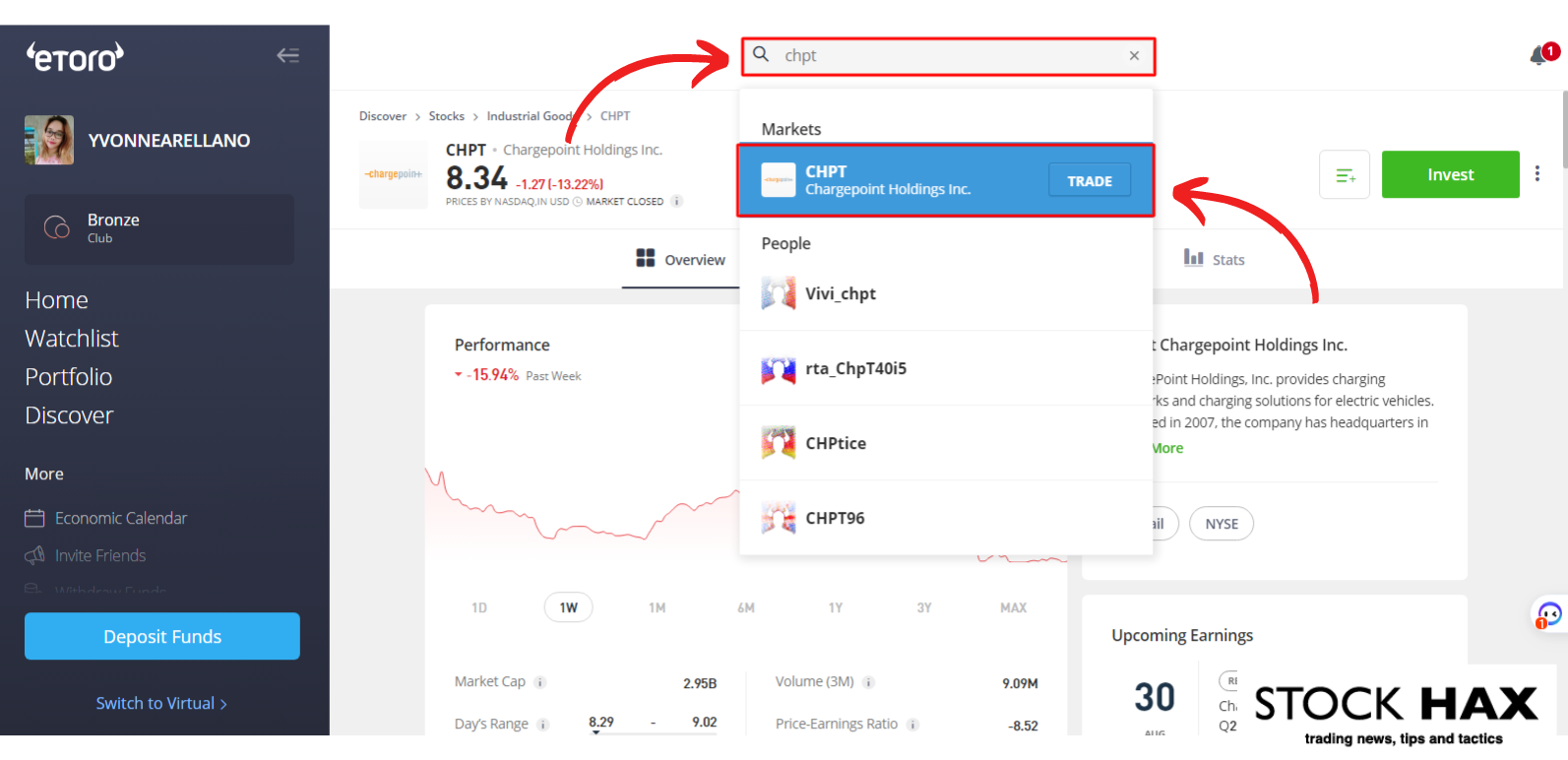Clear the search box with the X
This screenshot has width=1568, height=760.
pyautogui.click(x=1134, y=56)
